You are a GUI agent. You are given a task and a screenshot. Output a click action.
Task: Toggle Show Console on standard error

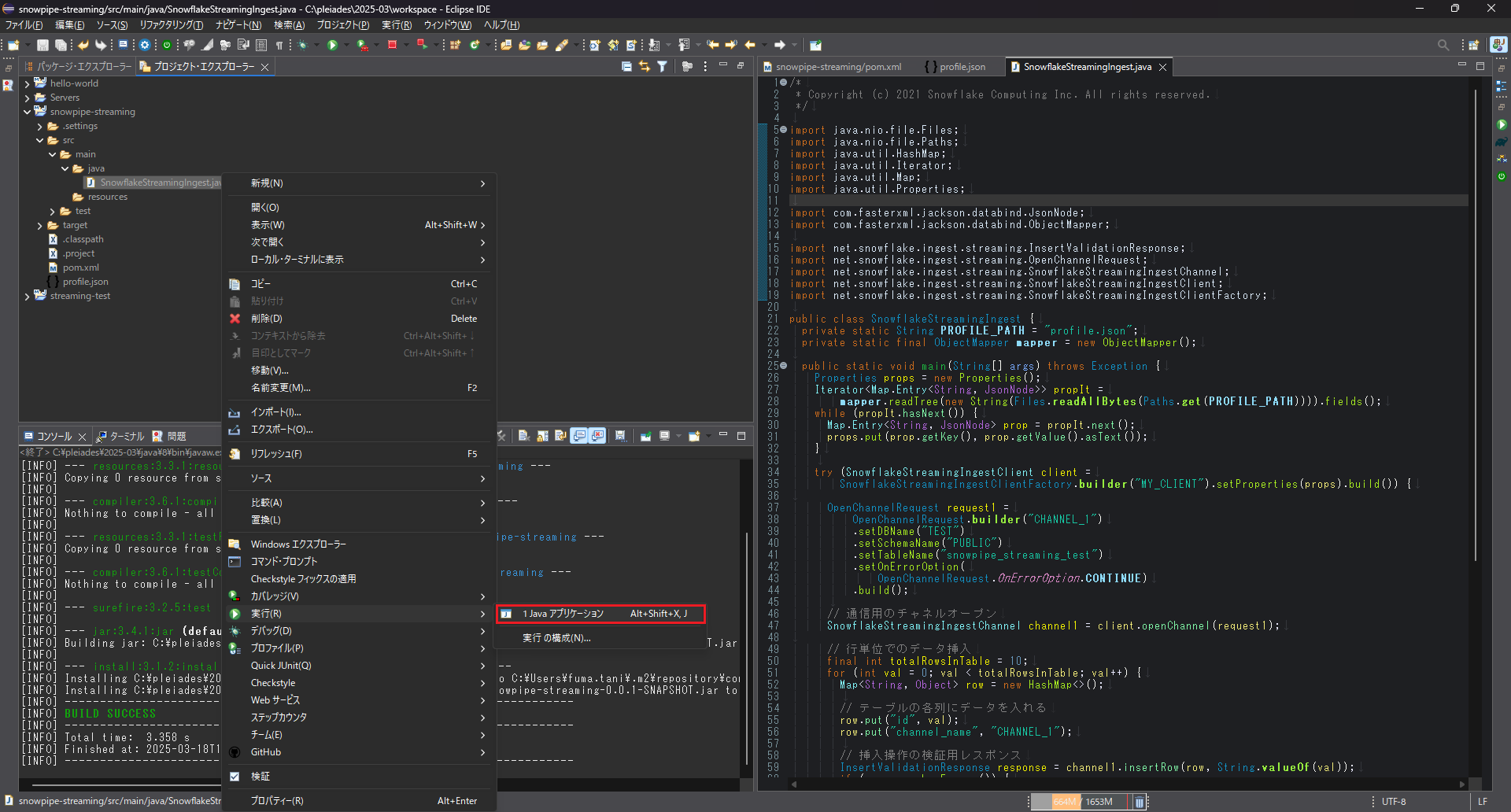click(597, 435)
